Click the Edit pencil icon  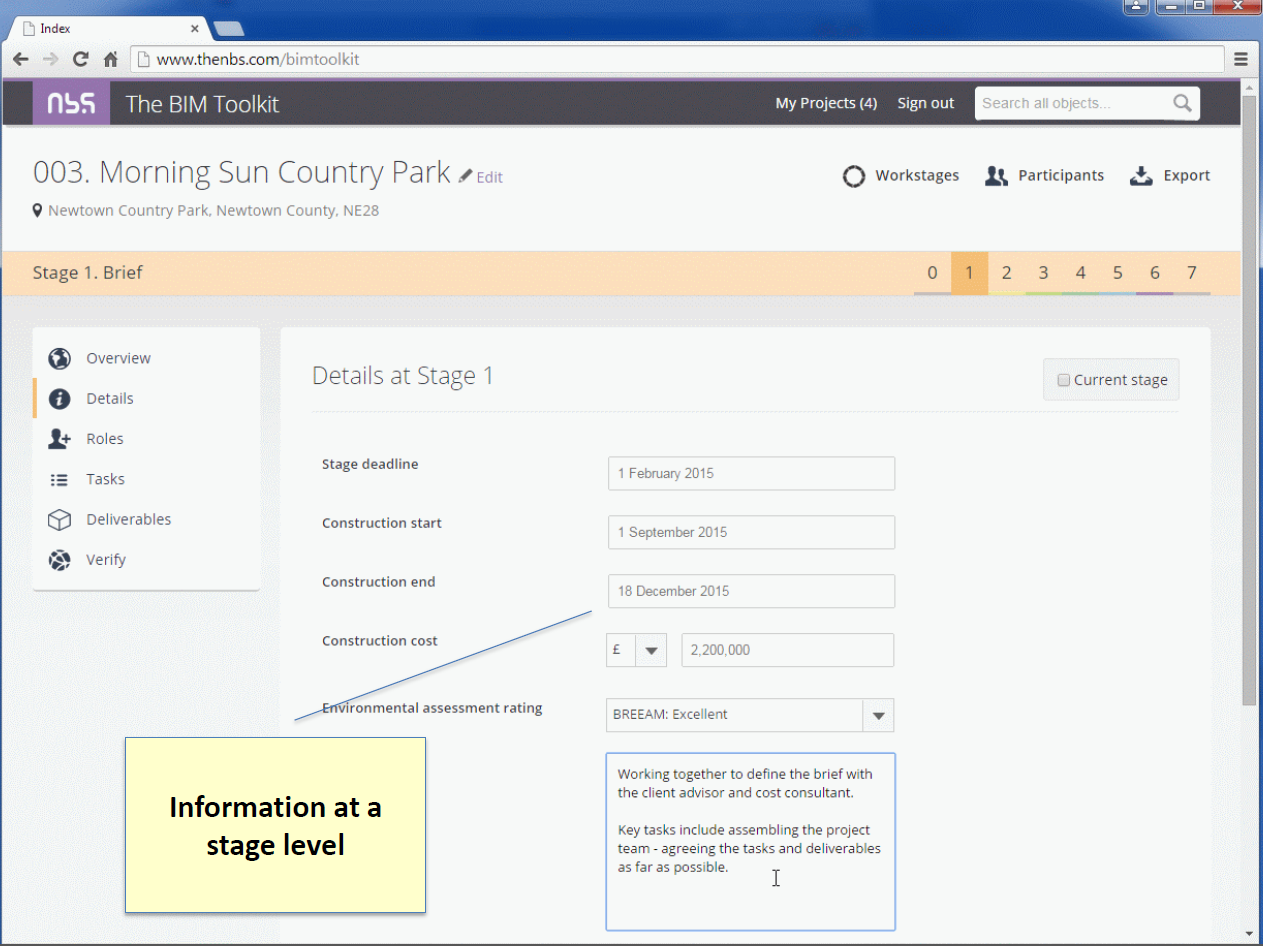point(465,176)
